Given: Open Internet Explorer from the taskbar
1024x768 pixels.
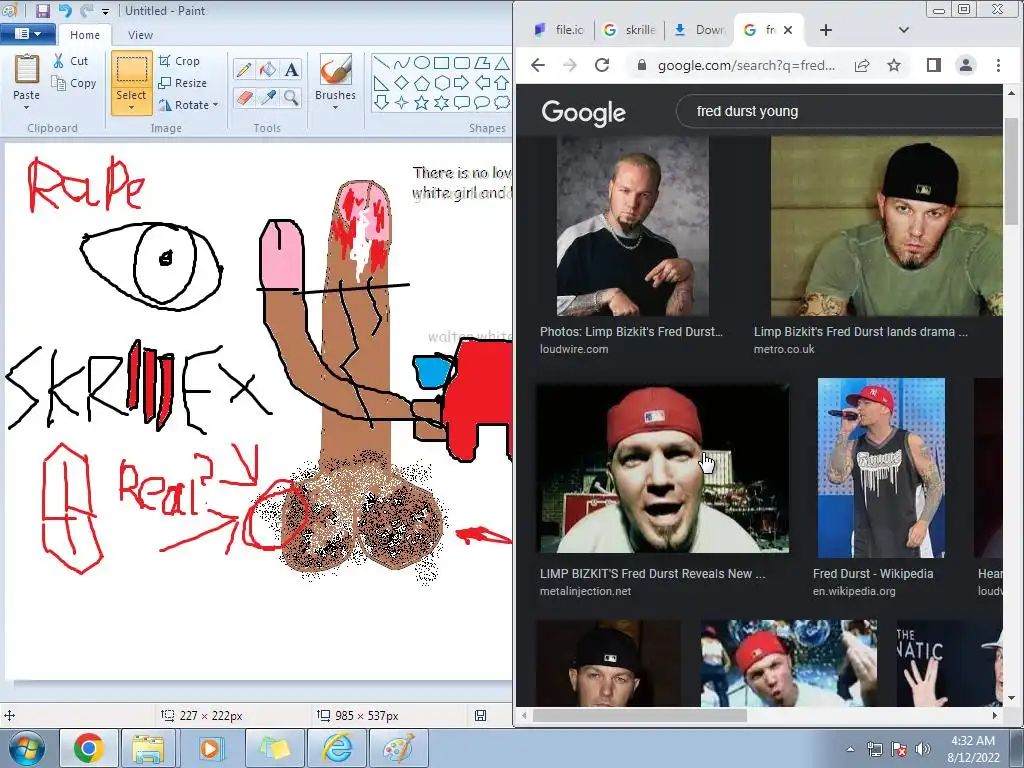Looking at the screenshot, I should [338, 748].
